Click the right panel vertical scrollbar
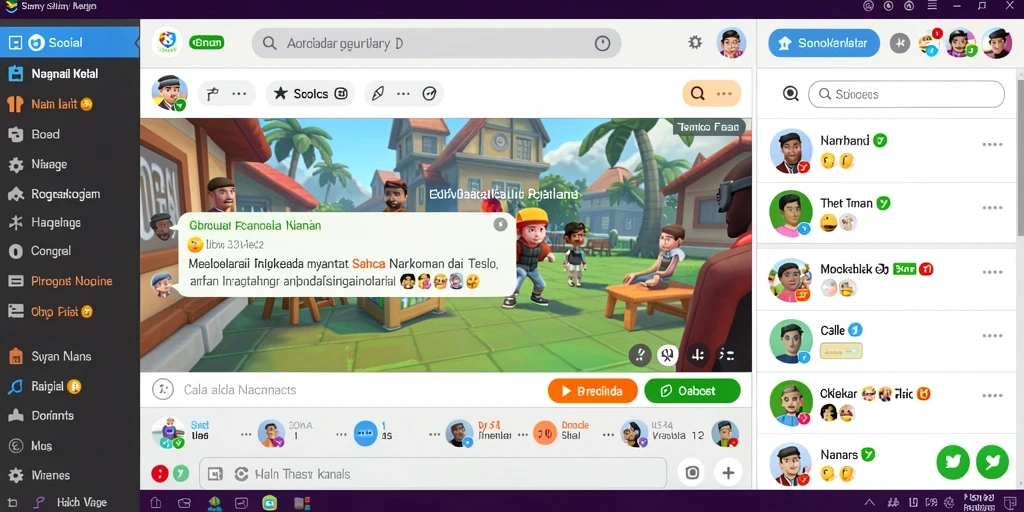Screen dimensions: 1024x512 coord(1019,152)
